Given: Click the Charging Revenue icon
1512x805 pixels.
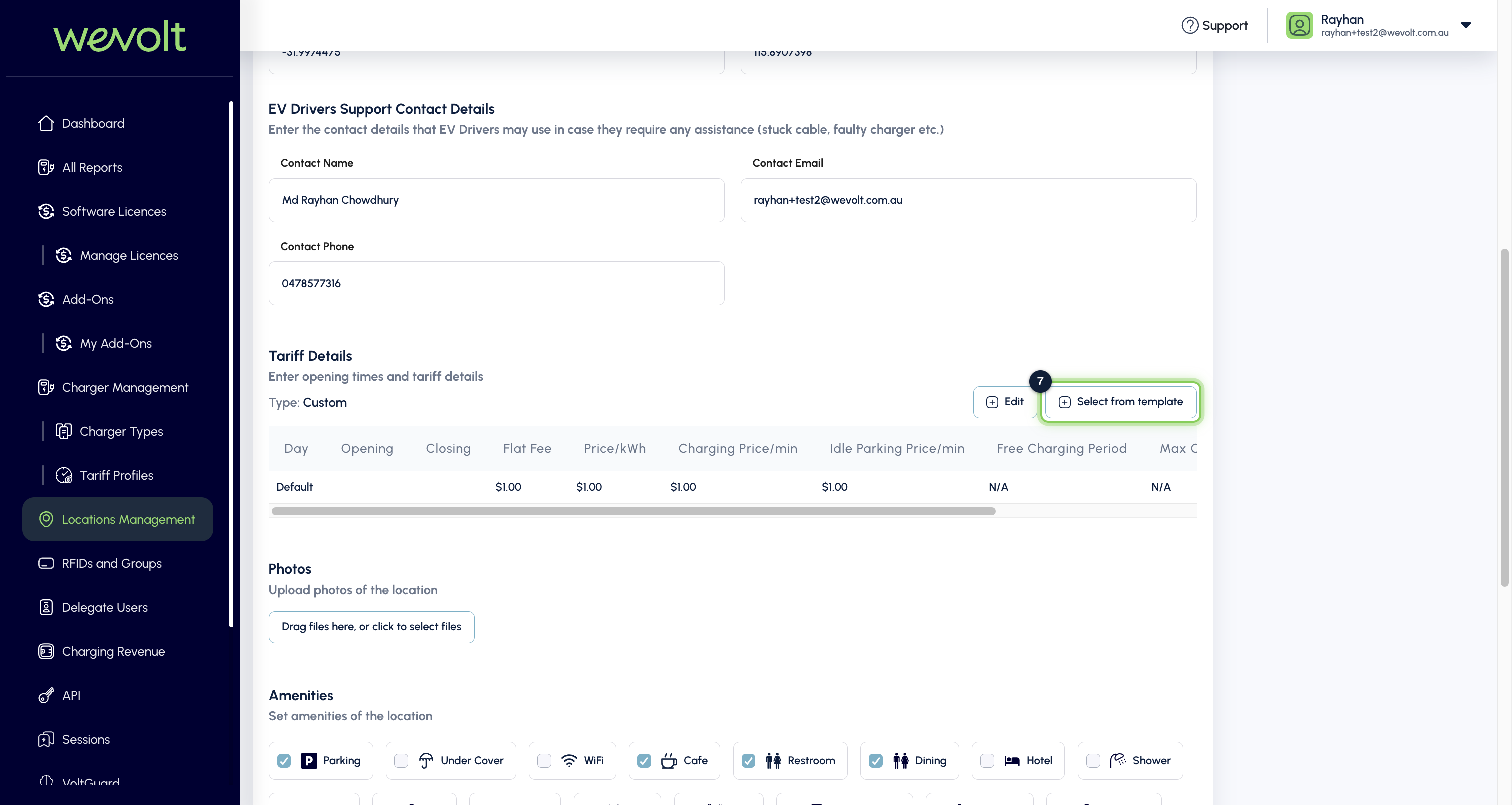Looking at the screenshot, I should (46, 652).
